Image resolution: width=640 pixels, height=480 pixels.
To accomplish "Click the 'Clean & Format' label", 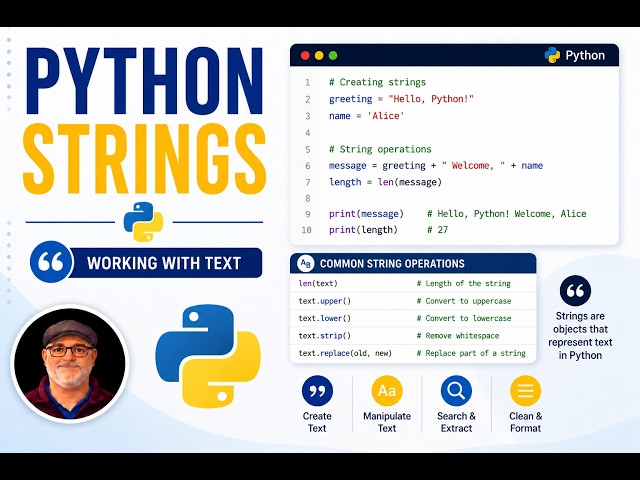I will (526, 422).
